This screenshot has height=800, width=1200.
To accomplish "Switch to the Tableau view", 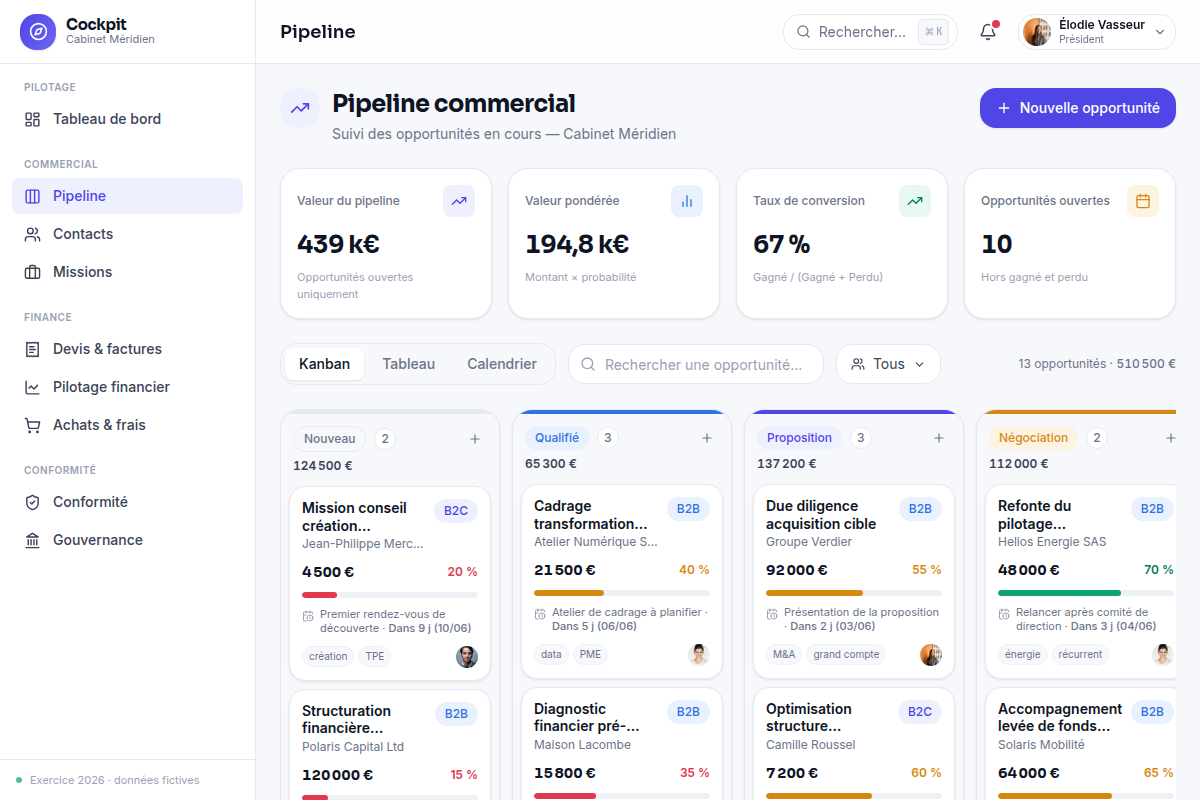I will click(x=408, y=364).
